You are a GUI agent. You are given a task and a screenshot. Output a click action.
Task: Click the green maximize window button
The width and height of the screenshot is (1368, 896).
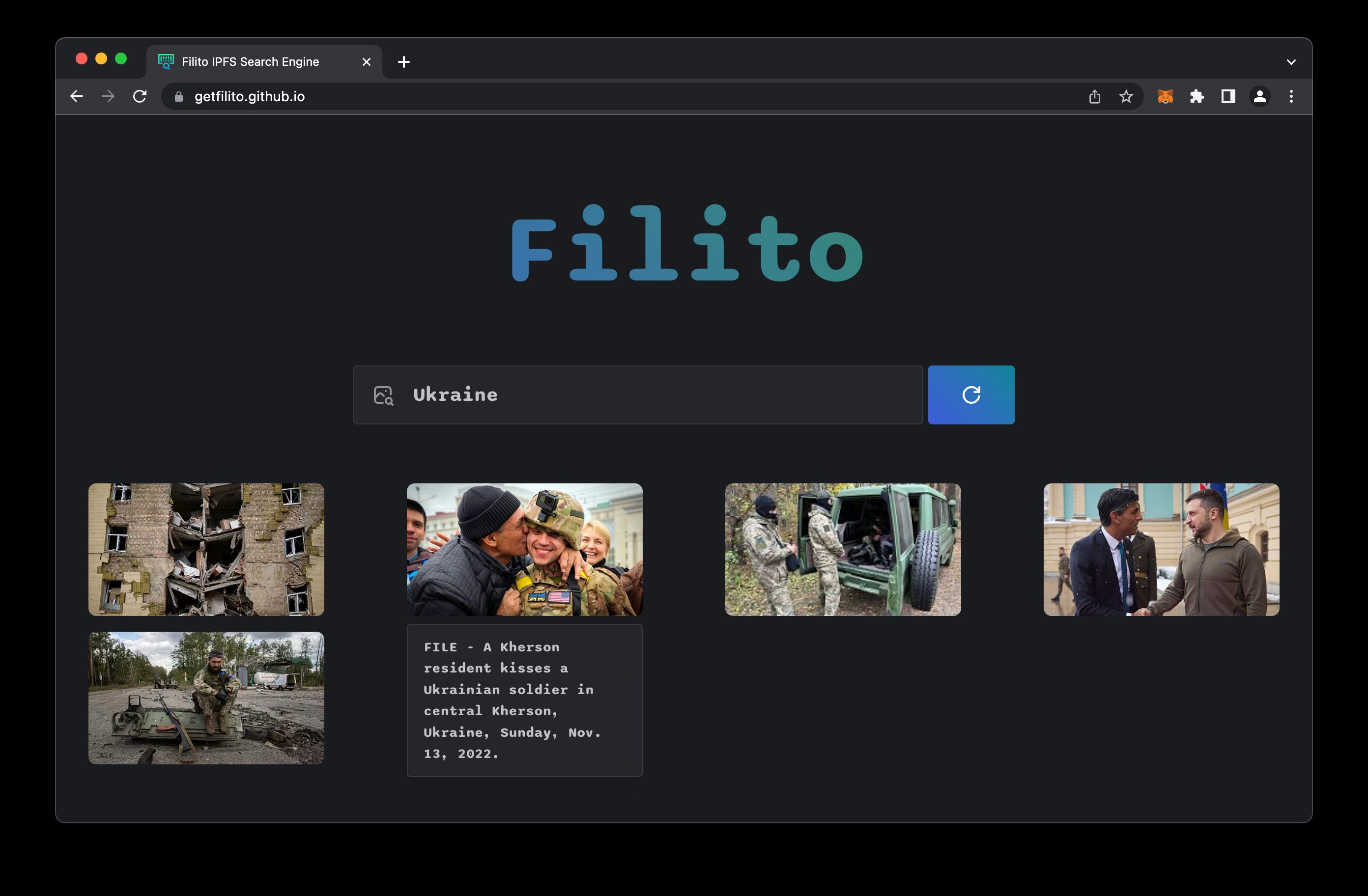(x=121, y=58)
